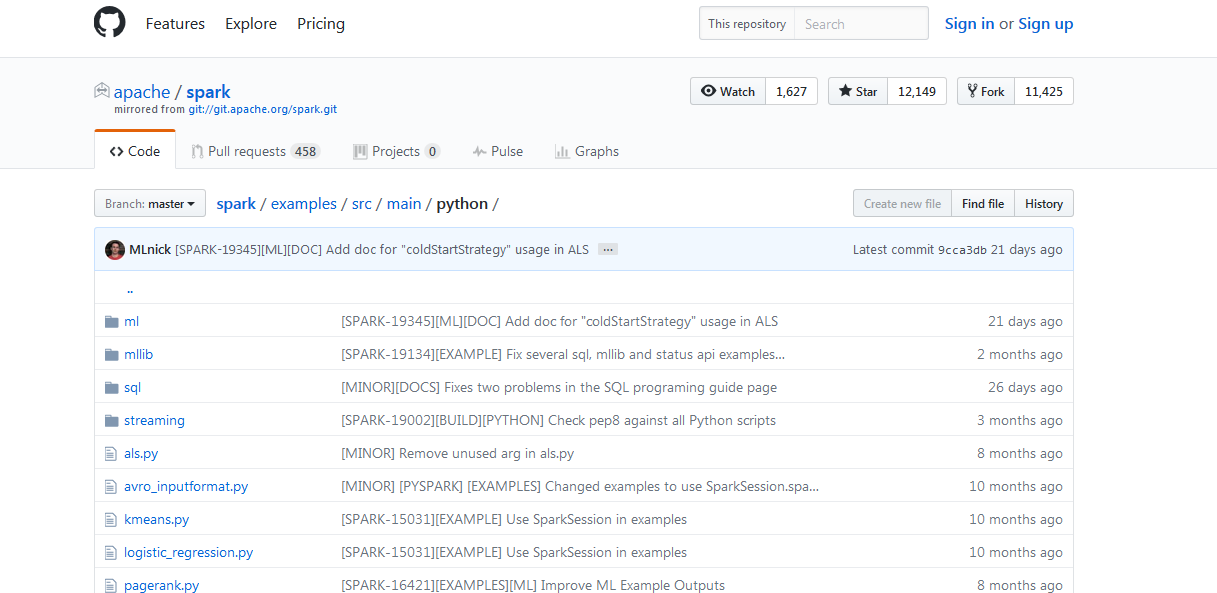Open Check pep8 commit message link
Viewport: 1217px width, 593px height.
tap(558, 420)
